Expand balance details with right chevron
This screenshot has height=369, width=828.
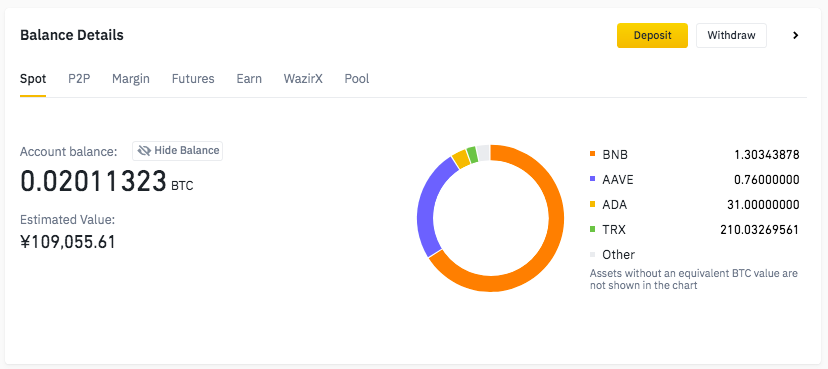click(x=796, y=35)
